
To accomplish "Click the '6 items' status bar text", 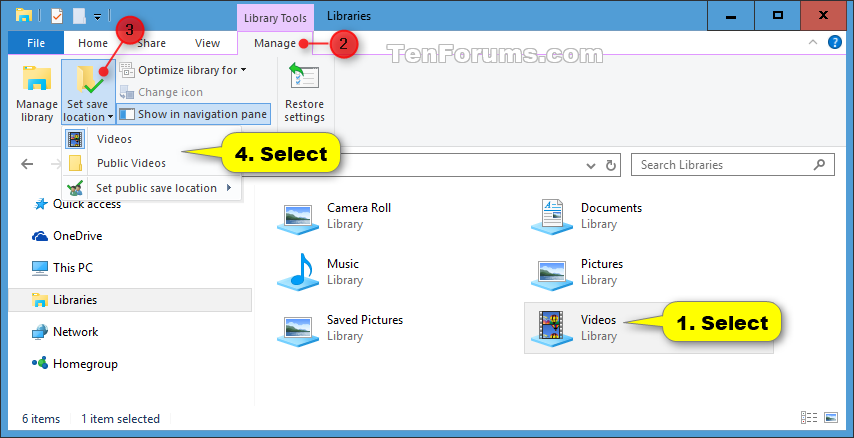I will click(x=41, y=419).
